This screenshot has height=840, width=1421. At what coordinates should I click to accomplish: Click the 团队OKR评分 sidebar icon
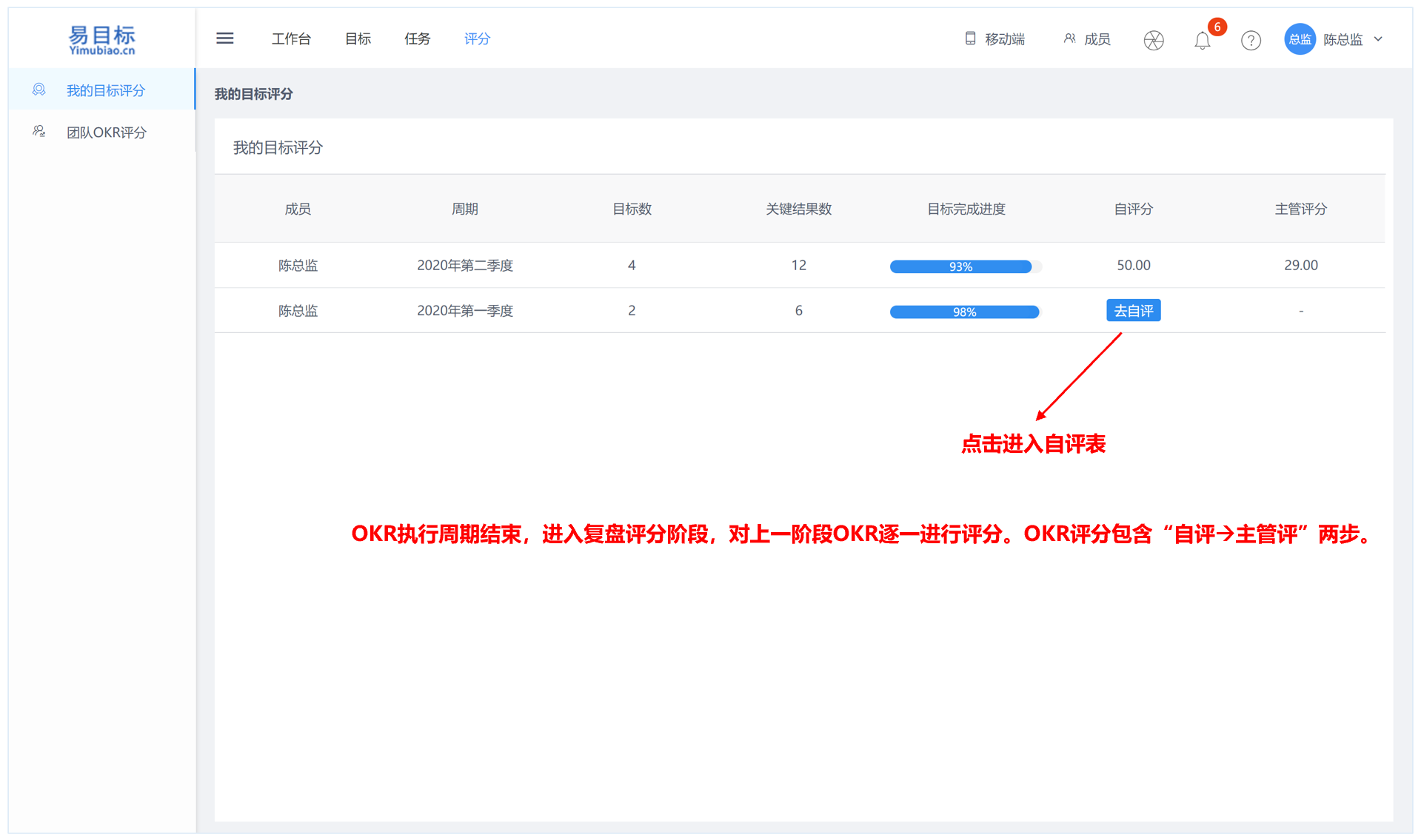tap(39, 132)
